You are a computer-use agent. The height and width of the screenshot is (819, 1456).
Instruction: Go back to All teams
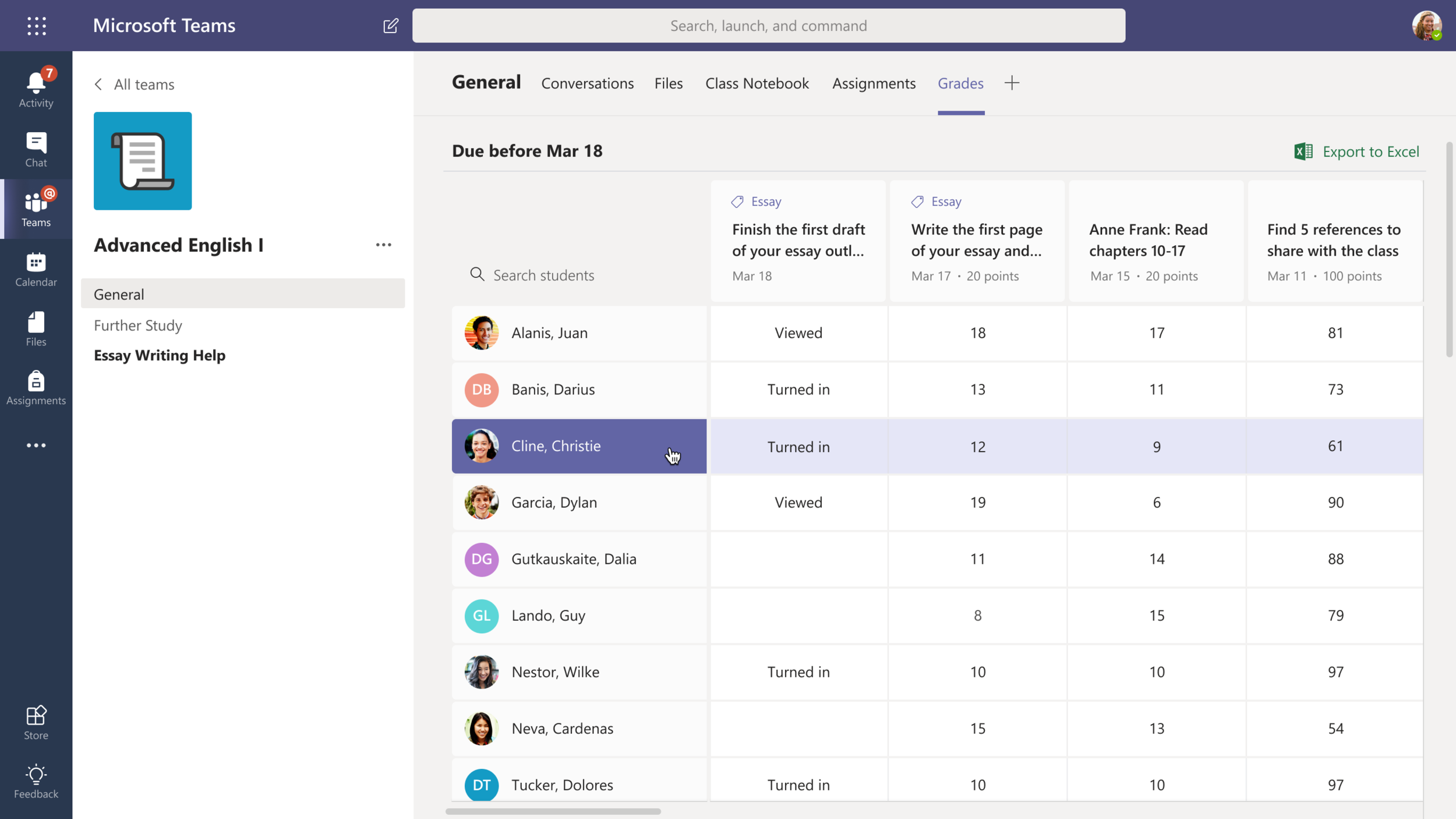pos(135,84)
